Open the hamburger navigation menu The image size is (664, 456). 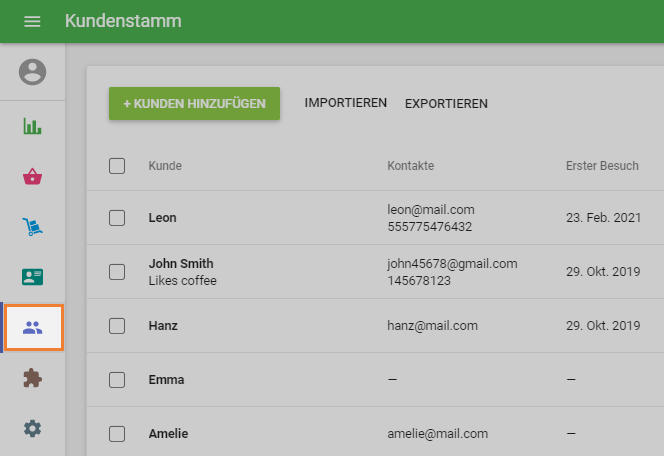(32, 21)
